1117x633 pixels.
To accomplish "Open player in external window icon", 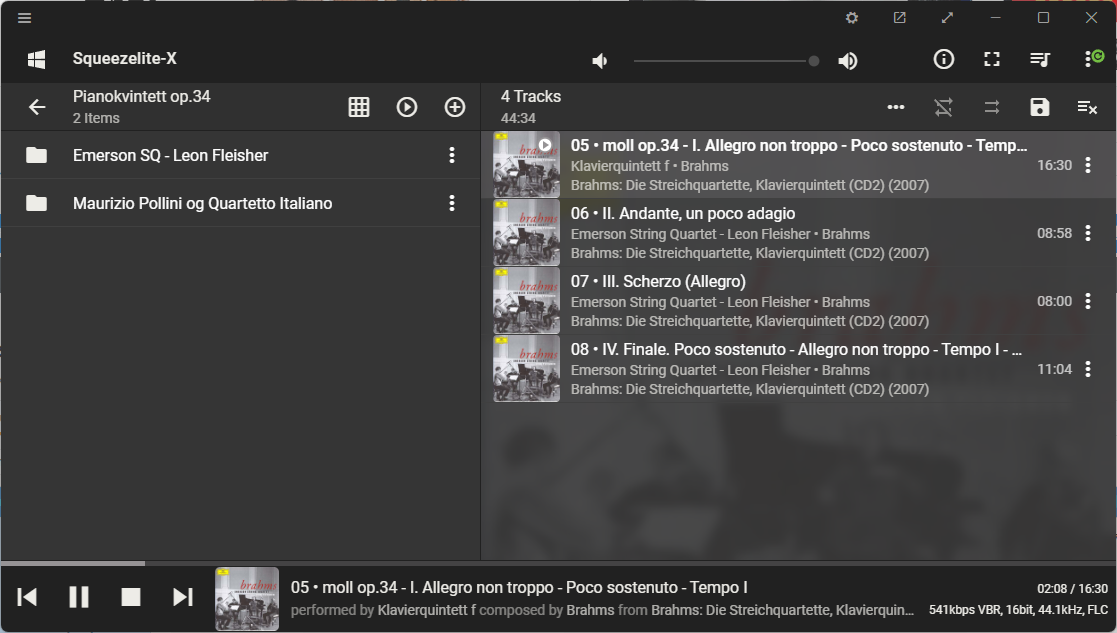I will point(900,18).
